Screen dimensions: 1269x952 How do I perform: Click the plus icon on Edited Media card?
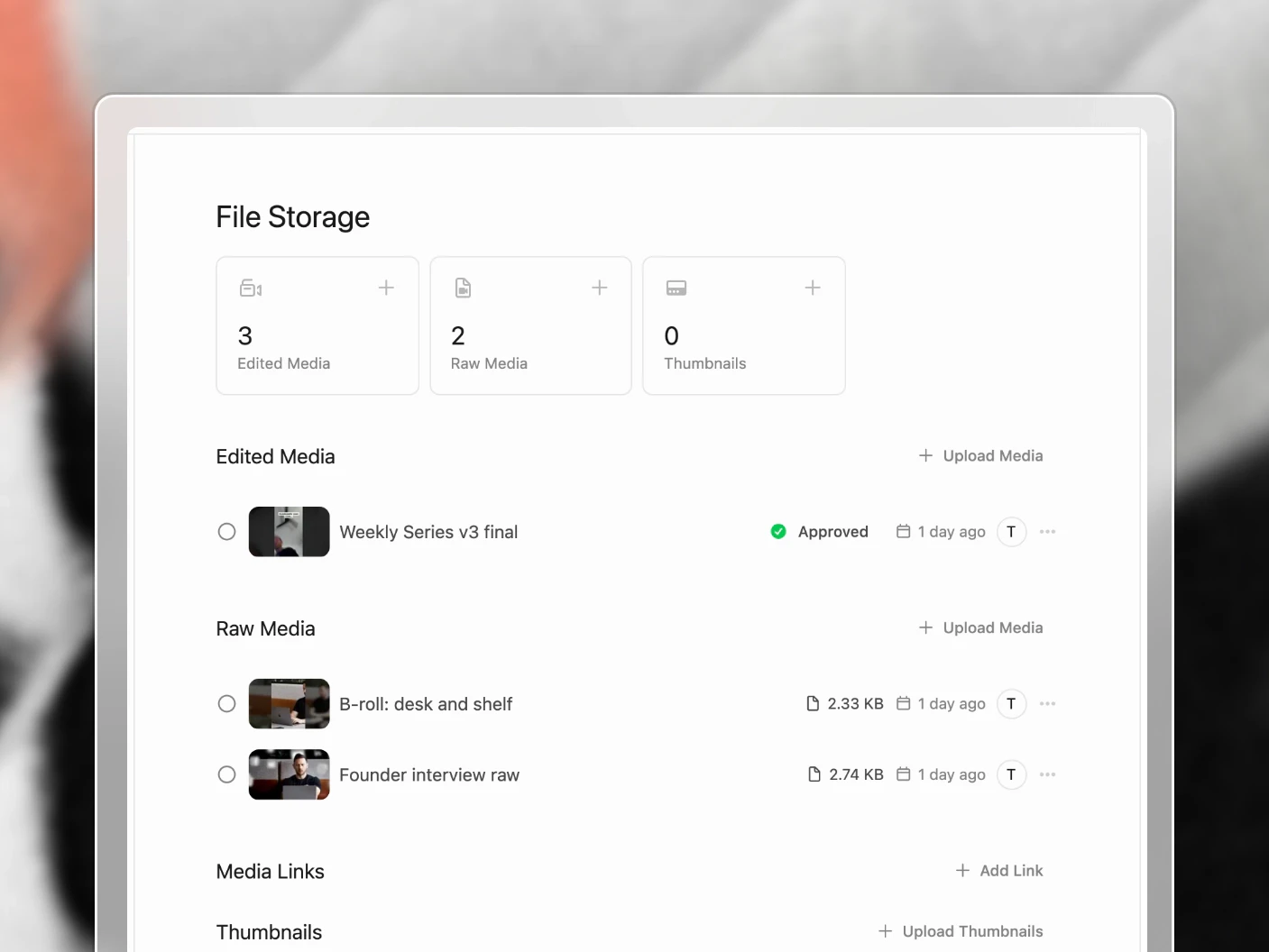[x=386, y=288]
